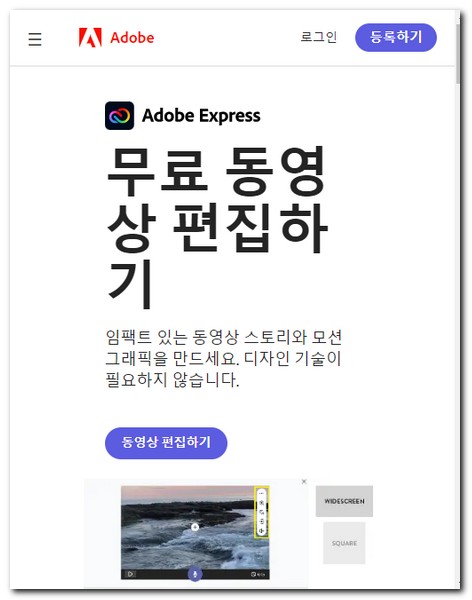Click the ocean video preview thumbnail

[x=195, y=532]
